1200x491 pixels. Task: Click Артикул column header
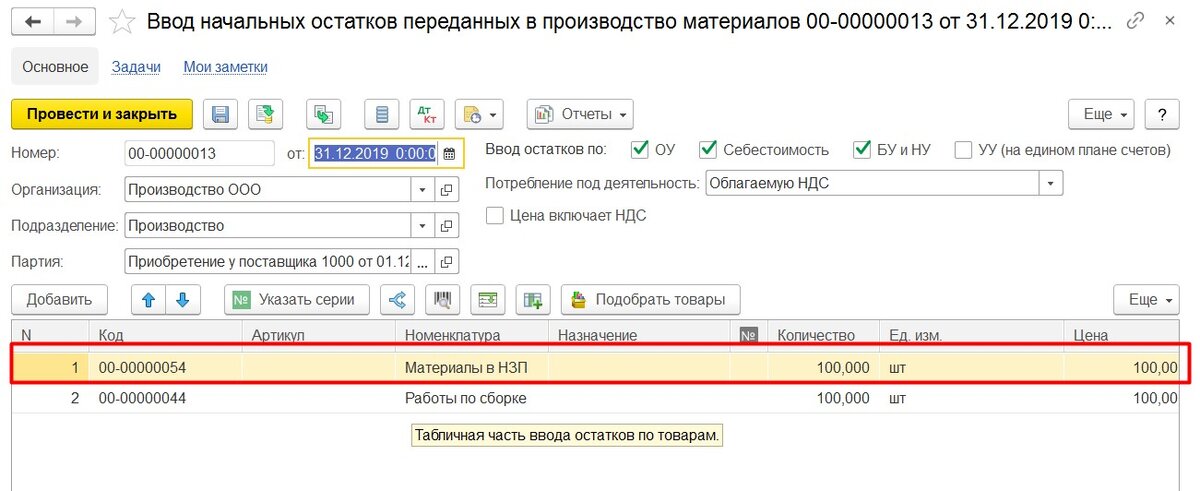coord(319,335)
